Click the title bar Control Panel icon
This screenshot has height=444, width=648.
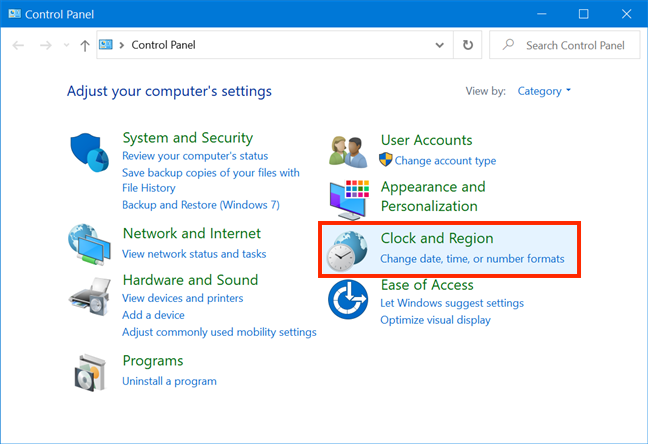pos(14,14)
